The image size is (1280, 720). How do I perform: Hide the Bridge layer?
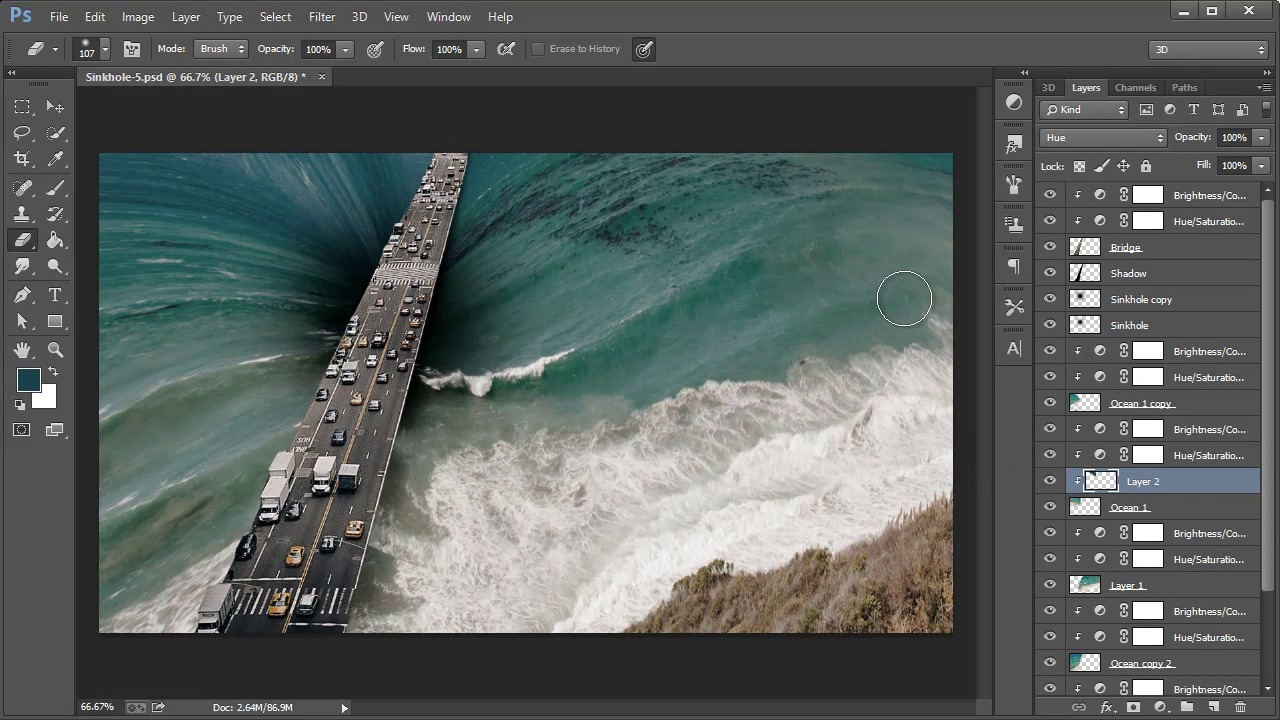pyautogui.click(x=1049, y=247)
